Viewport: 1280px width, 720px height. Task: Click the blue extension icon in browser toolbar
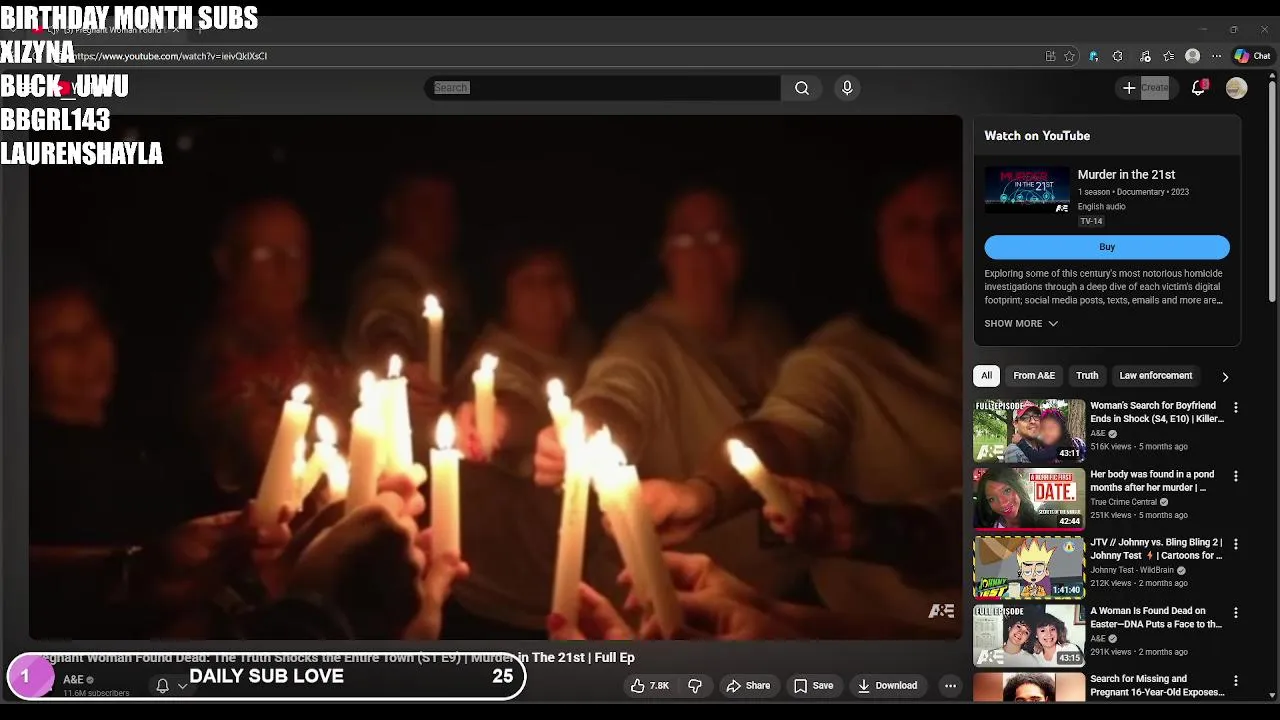pyautogui.click(x=1093, y=56)
